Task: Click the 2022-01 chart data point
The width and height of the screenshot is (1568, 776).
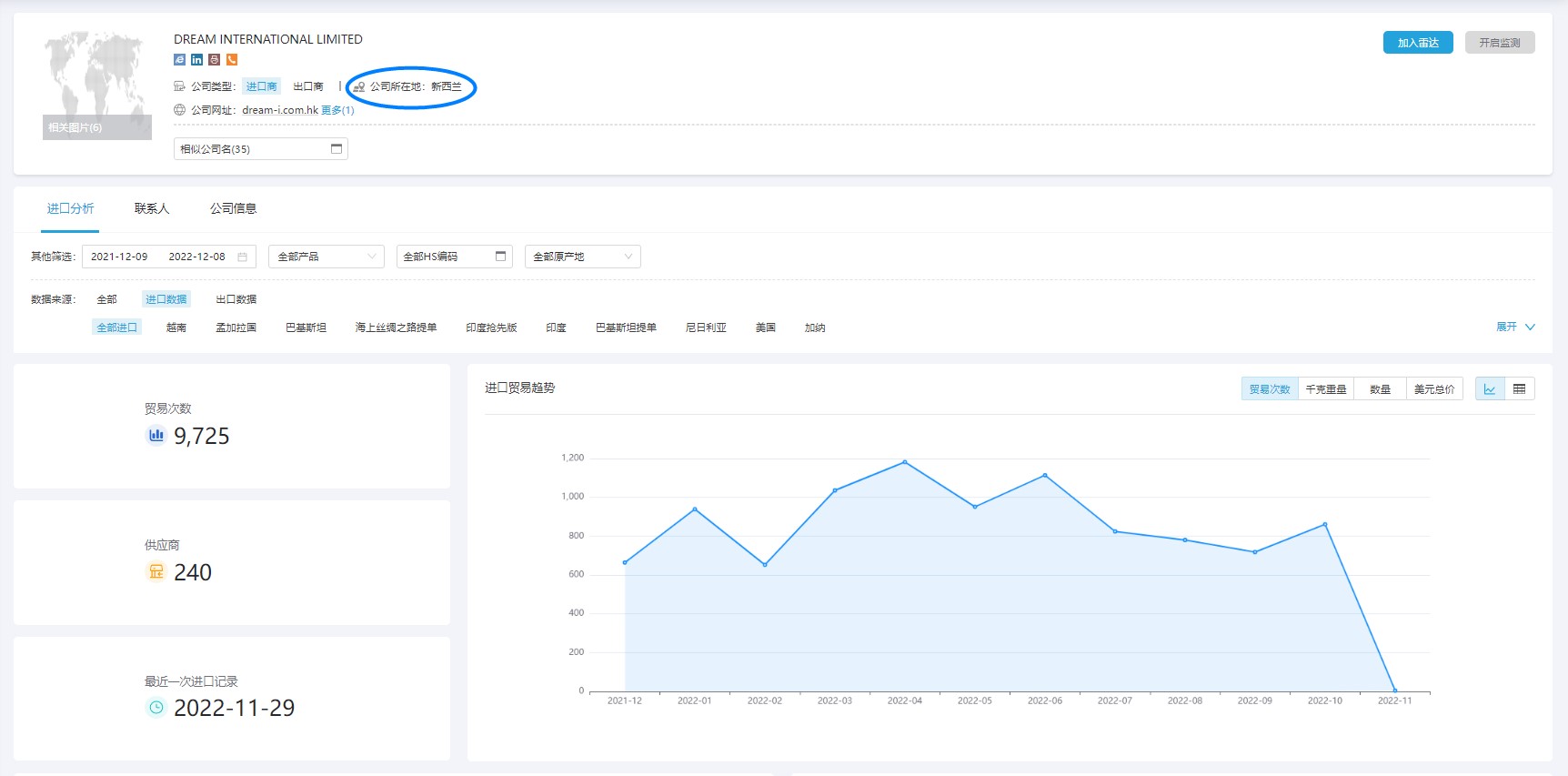Action: pyautogui.click(x=695, y=509)
